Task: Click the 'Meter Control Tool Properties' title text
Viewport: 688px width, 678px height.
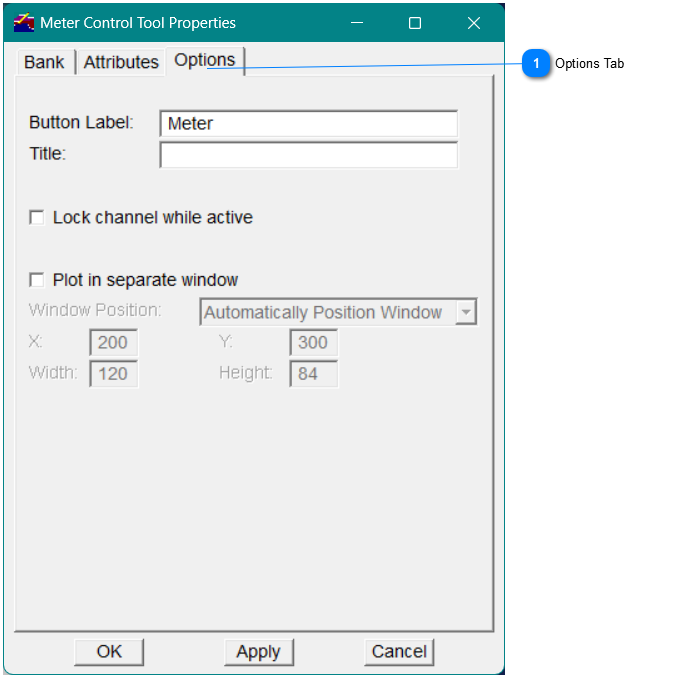Action: pos(138,23)
